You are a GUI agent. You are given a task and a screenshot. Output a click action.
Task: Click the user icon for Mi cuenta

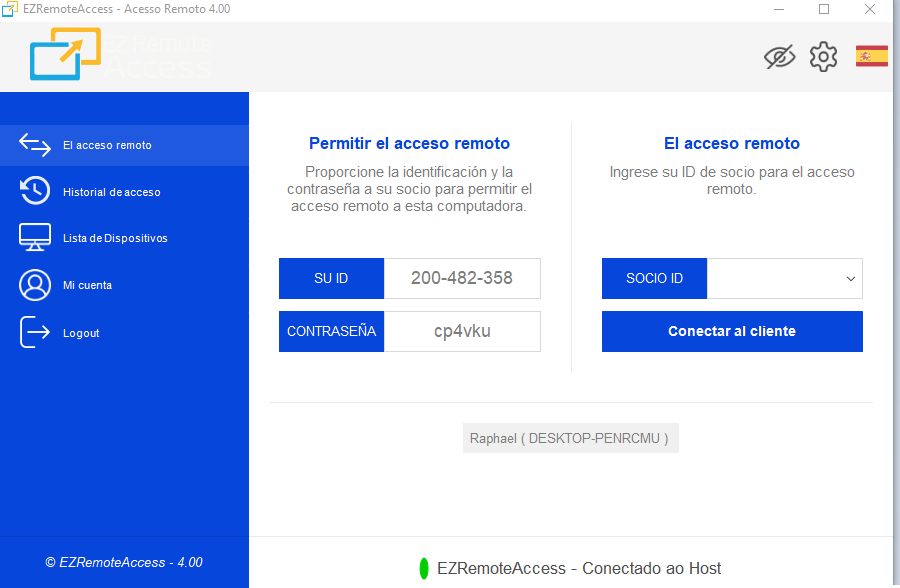pos(35,285)
